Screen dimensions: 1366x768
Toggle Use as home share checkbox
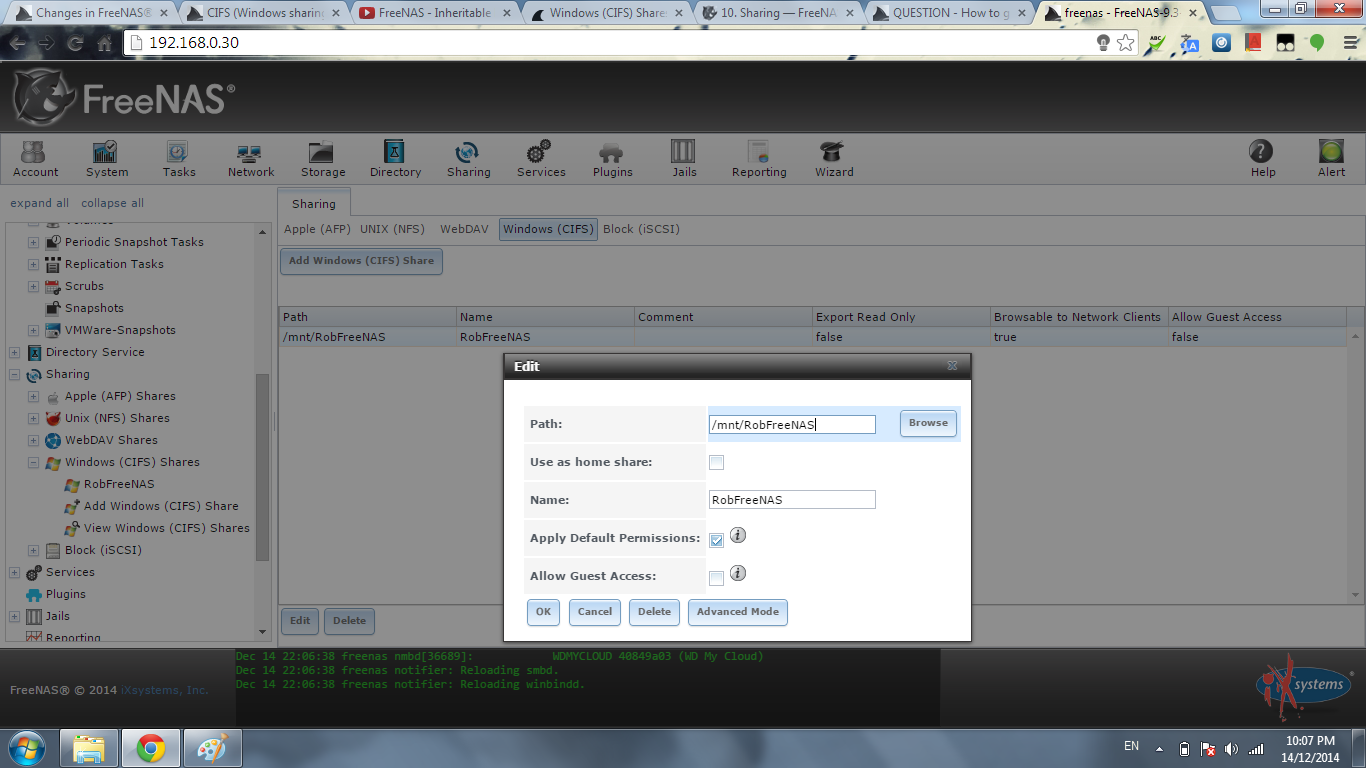(716, 462)
